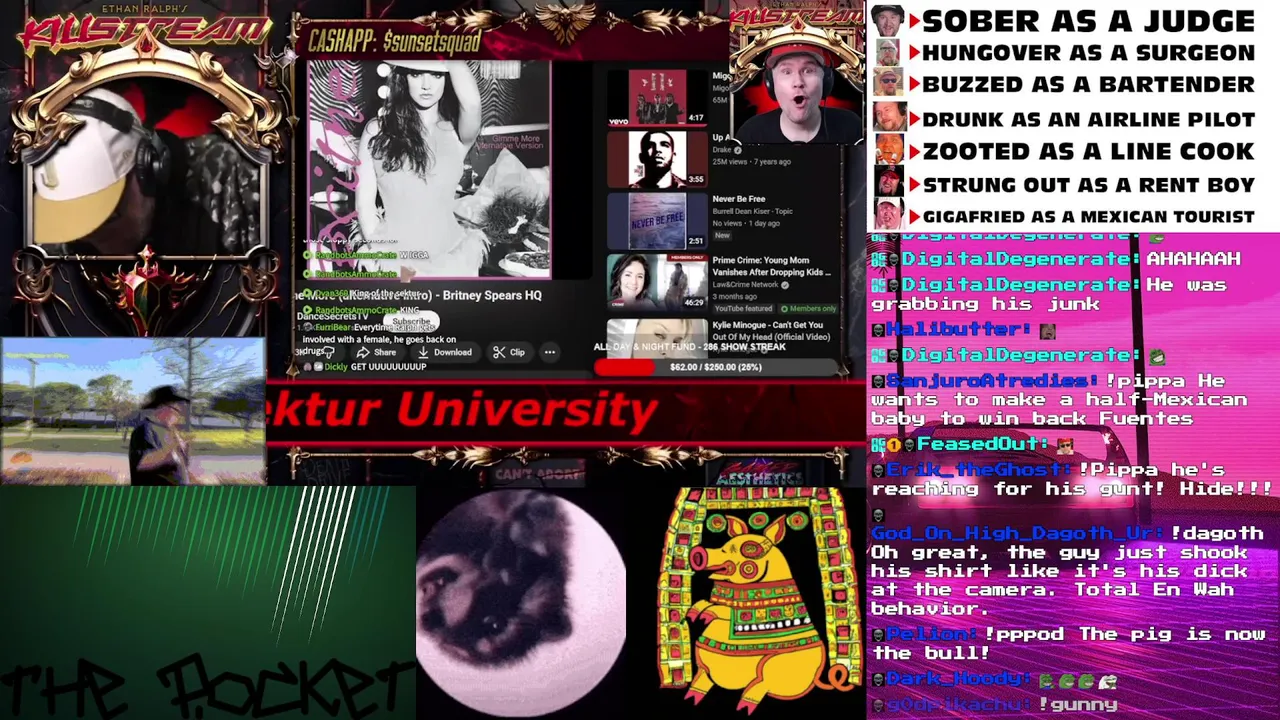The height and width of the screenshot is (720, 1280).
Task: Click the emote after FeasedOut's name in chat
Action: click(1065, 444)
